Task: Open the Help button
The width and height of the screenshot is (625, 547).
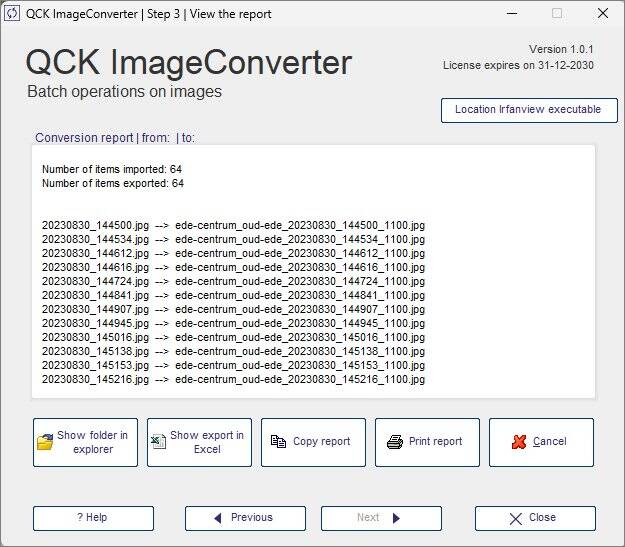Action: pos(93,518)
